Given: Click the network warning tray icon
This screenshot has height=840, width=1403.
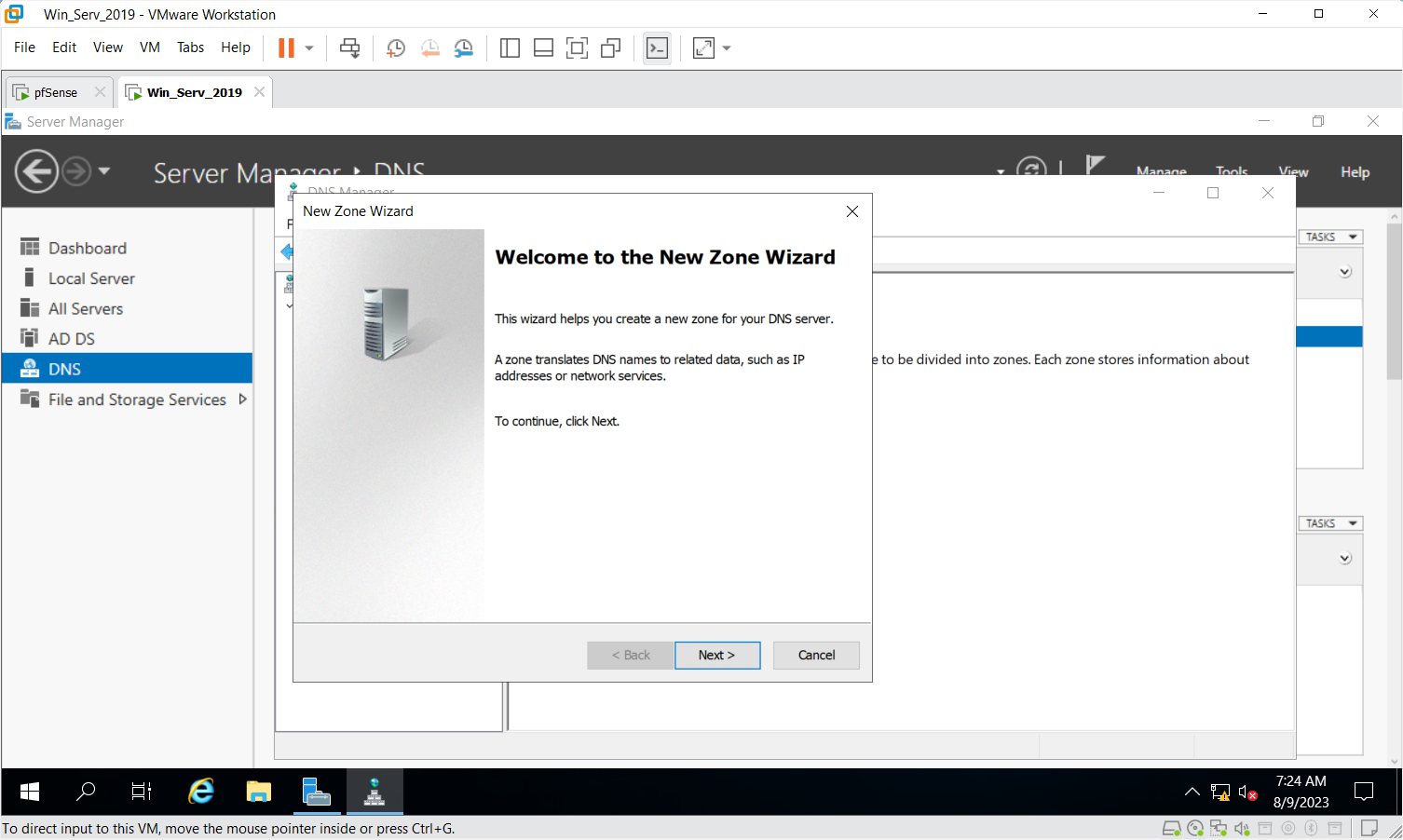Looking at the screenshot, I should click(1219, 793).
